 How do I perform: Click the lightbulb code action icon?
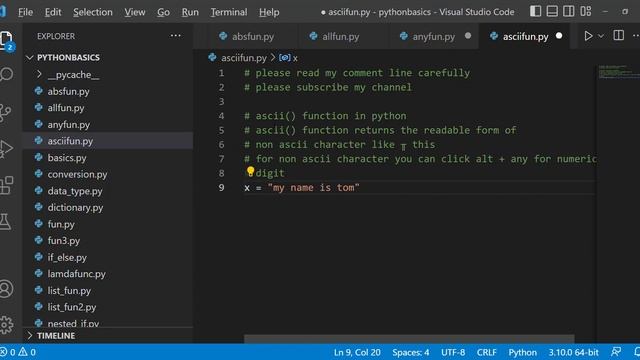coord(250,171)
